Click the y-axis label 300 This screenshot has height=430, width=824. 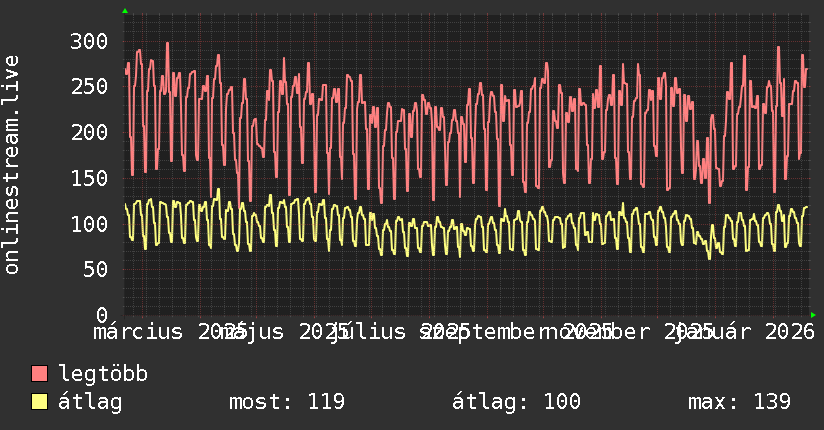click(x=89, y=41)
